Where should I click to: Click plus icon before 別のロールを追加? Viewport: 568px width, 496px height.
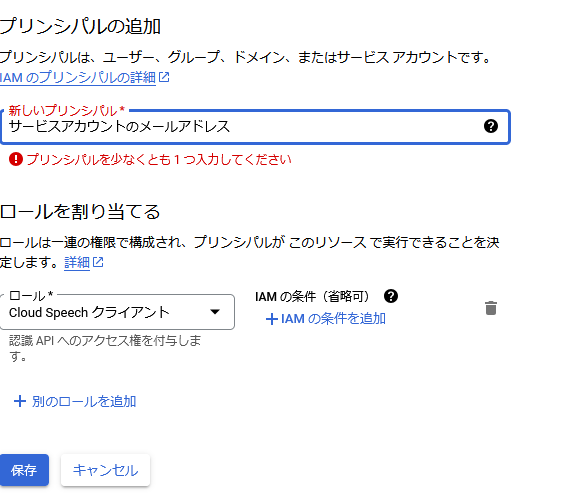20,401
